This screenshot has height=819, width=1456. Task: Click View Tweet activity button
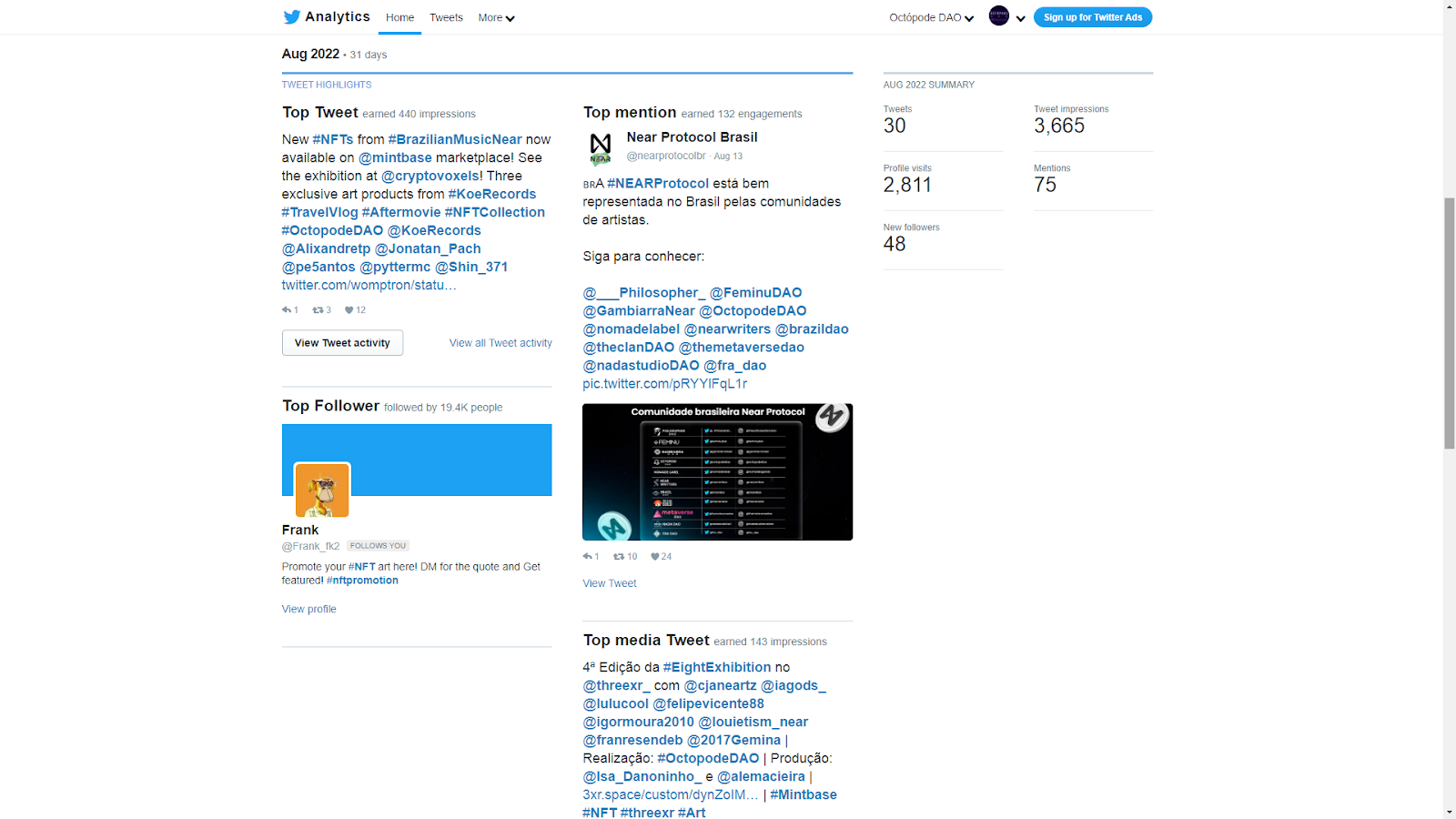(x=342, y=343)
